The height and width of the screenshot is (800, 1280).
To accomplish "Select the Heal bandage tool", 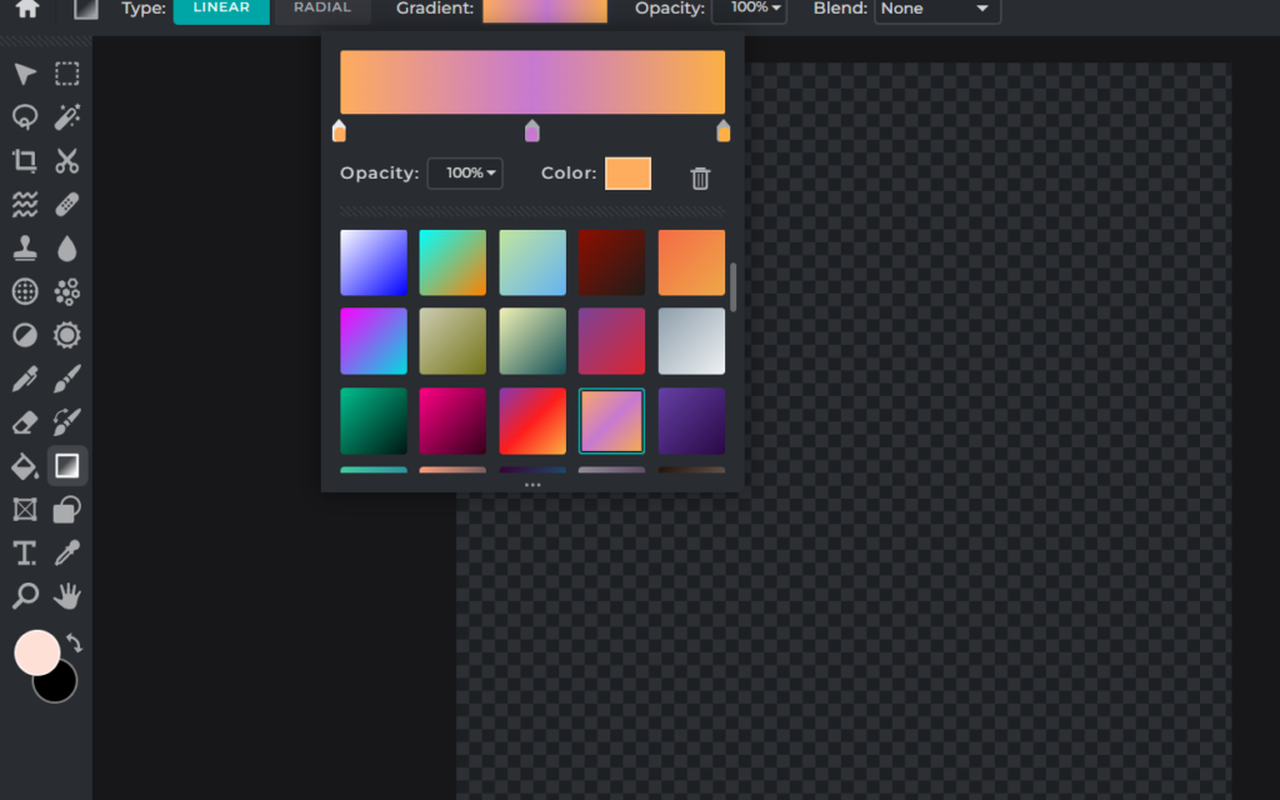I will [67, 205].
